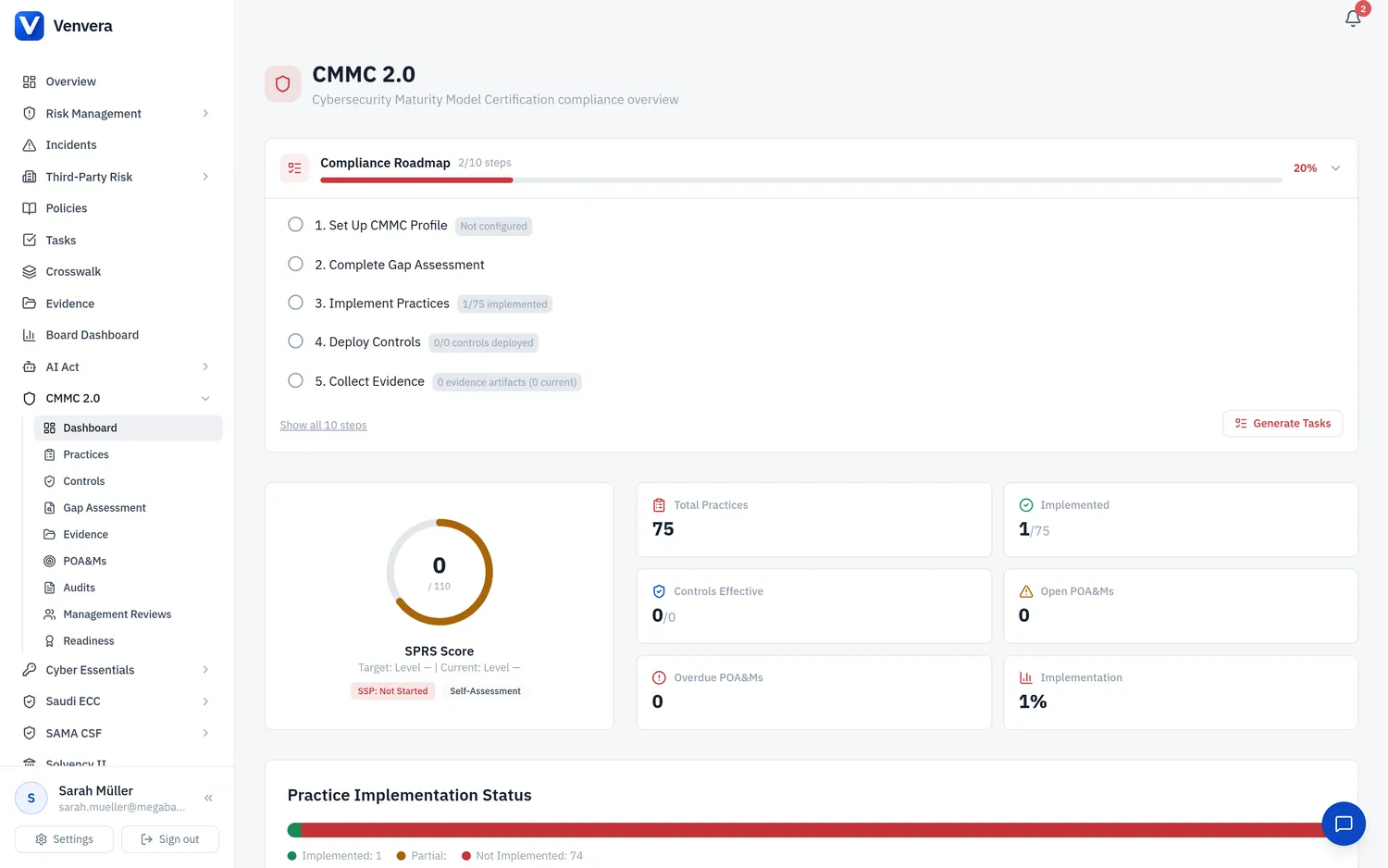Click the Evidence folder icon in main nav
1388x868 pixels.
point(30,304)
